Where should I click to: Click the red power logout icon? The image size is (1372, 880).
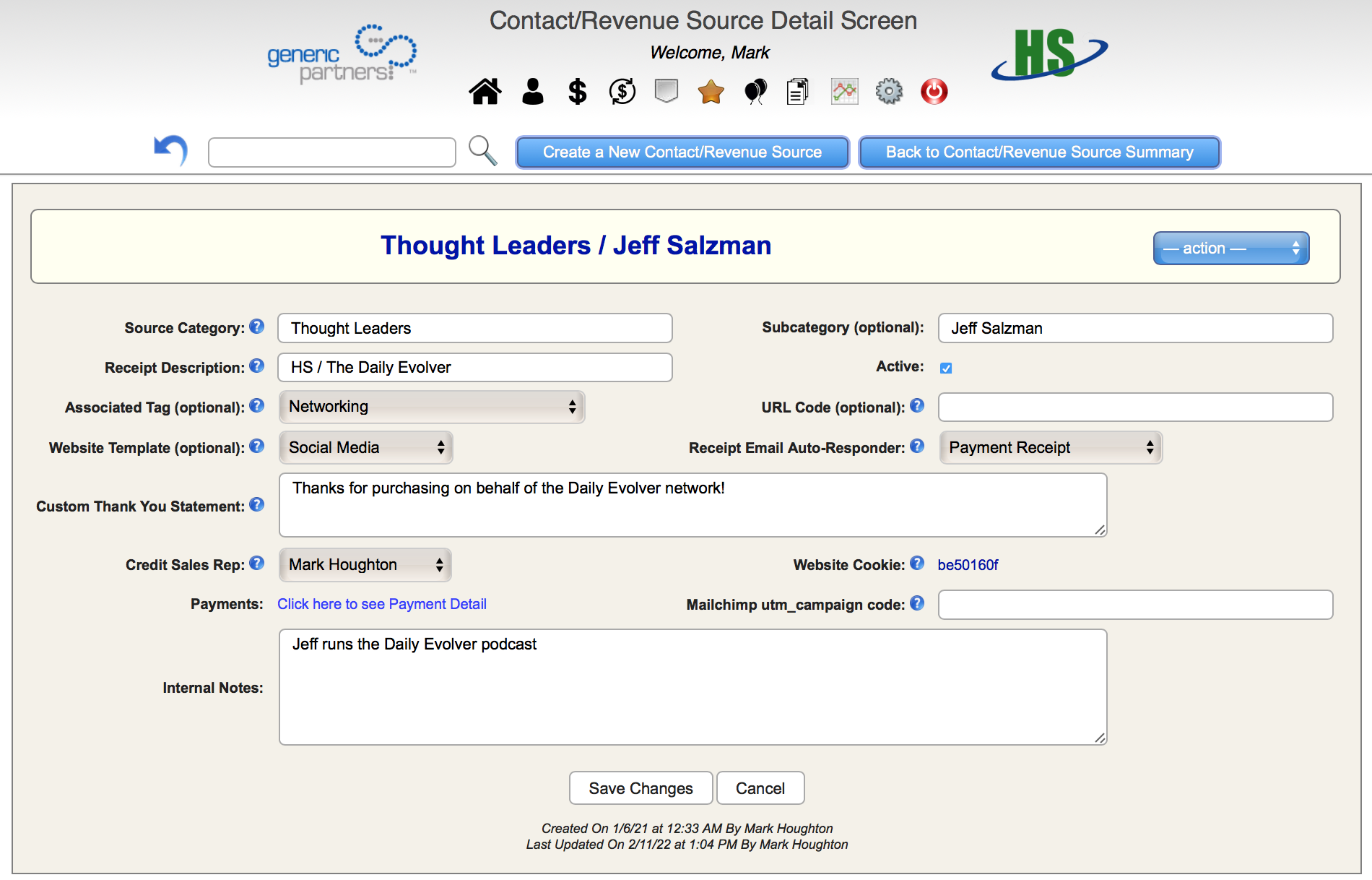click(934, 92)
